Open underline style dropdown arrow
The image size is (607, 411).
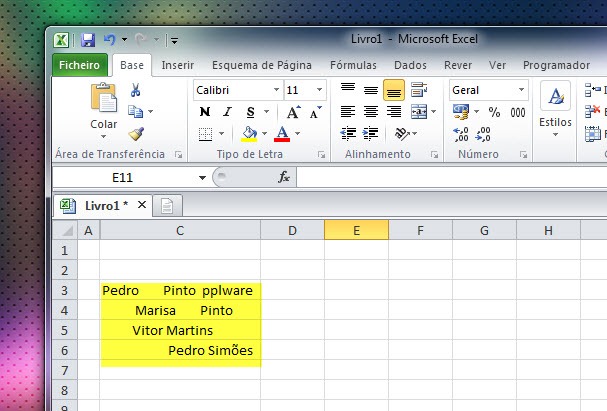coord(266,112)
